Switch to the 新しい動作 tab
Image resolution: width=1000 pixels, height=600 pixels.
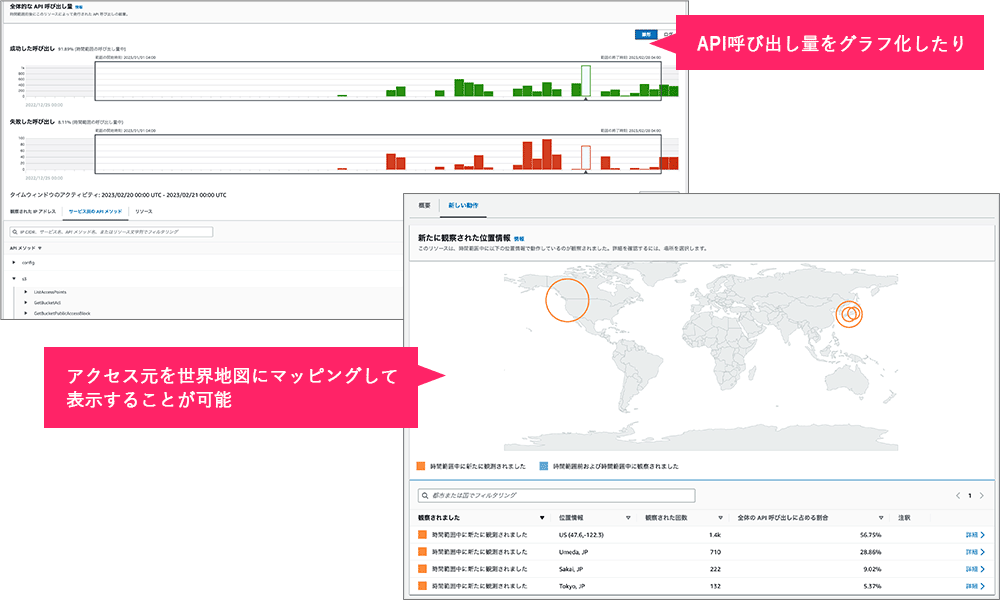(463, 205)
